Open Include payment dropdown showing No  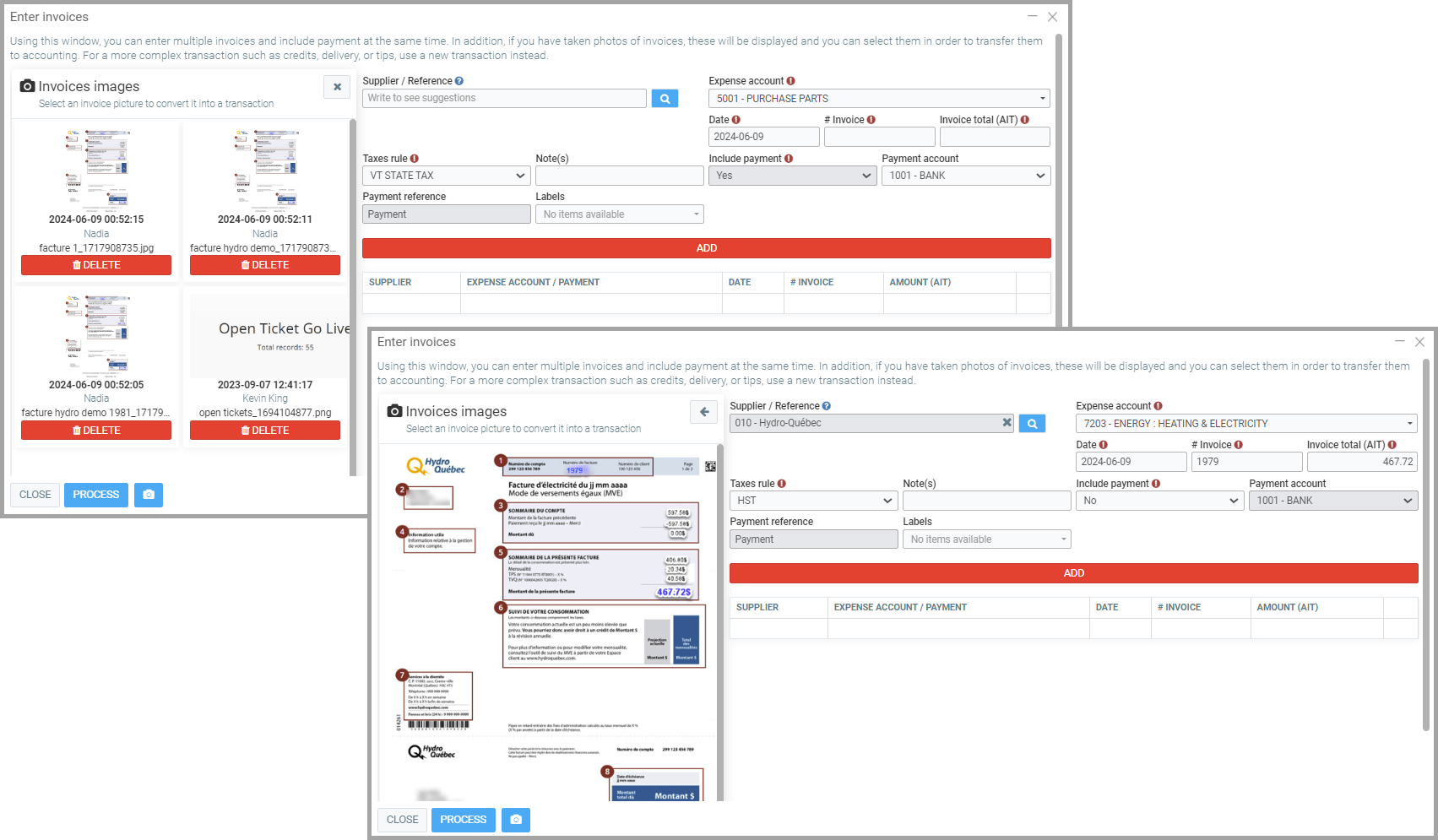point(1159,501)
